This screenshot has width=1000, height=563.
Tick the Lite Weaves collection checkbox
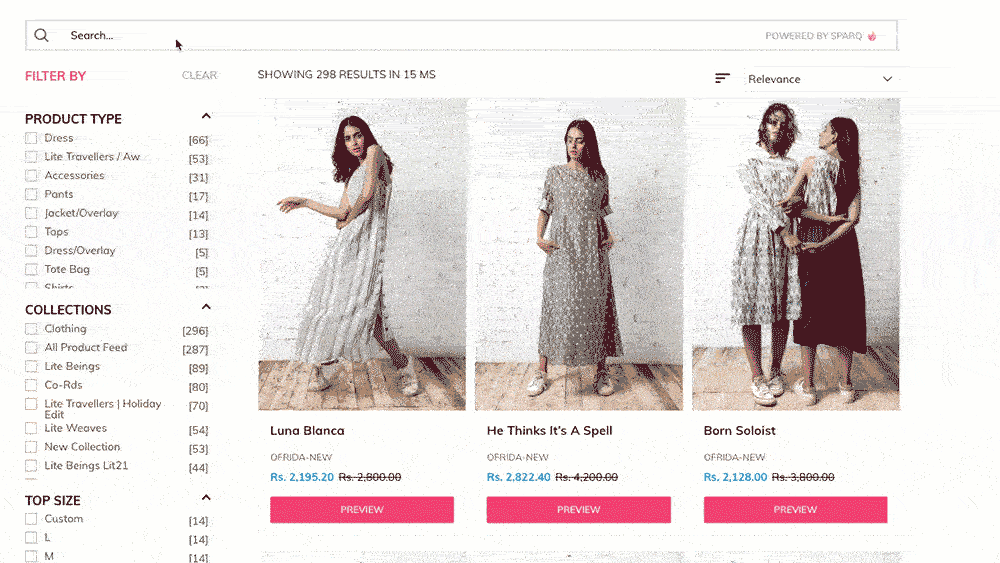[32, 429]
